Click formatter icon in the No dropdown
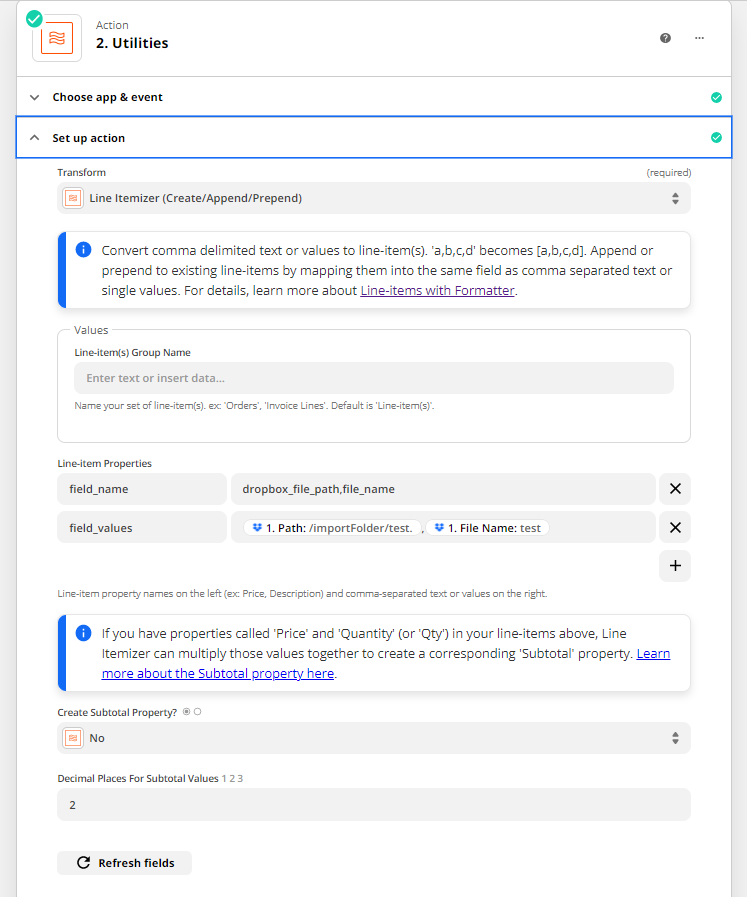Image resolution: width=747 pixels, height=897 pixels. 73,738
